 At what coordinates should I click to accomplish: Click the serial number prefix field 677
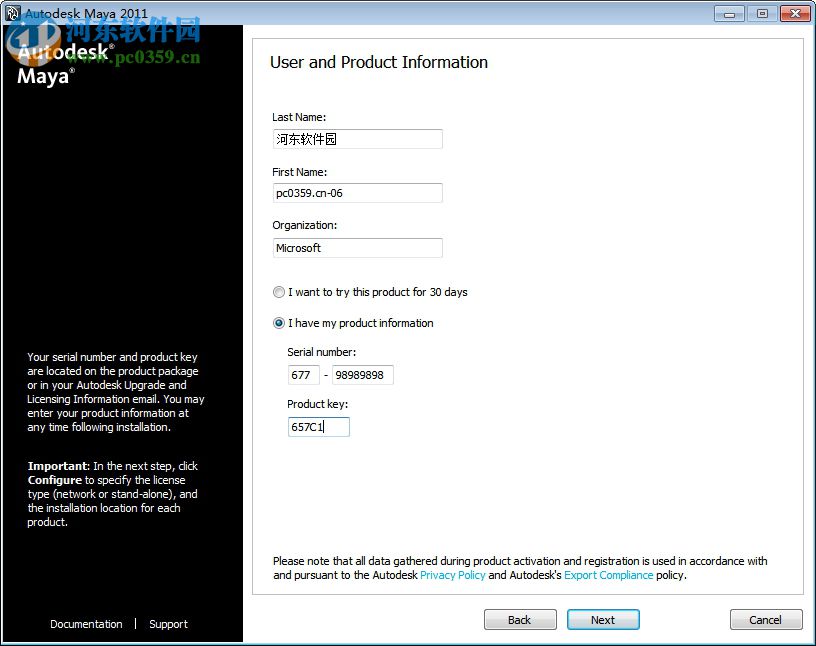(x=303, y=375)
